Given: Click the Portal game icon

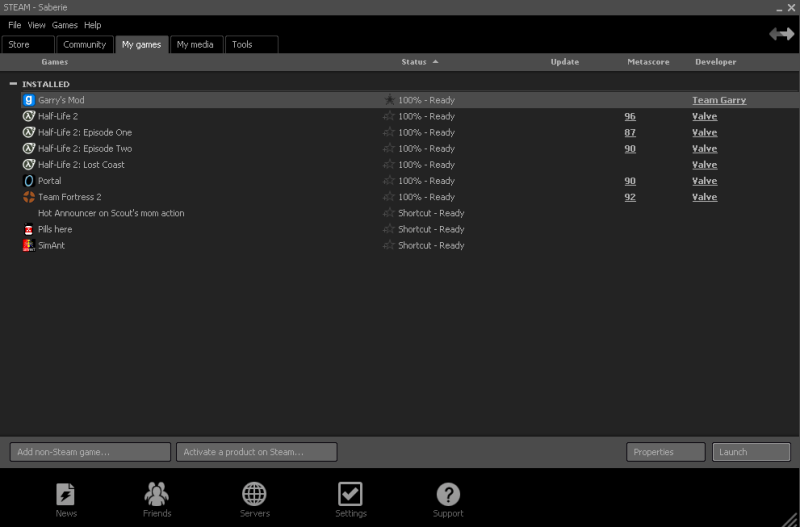Looking at the screenshot, I should (x=29, y=181).
